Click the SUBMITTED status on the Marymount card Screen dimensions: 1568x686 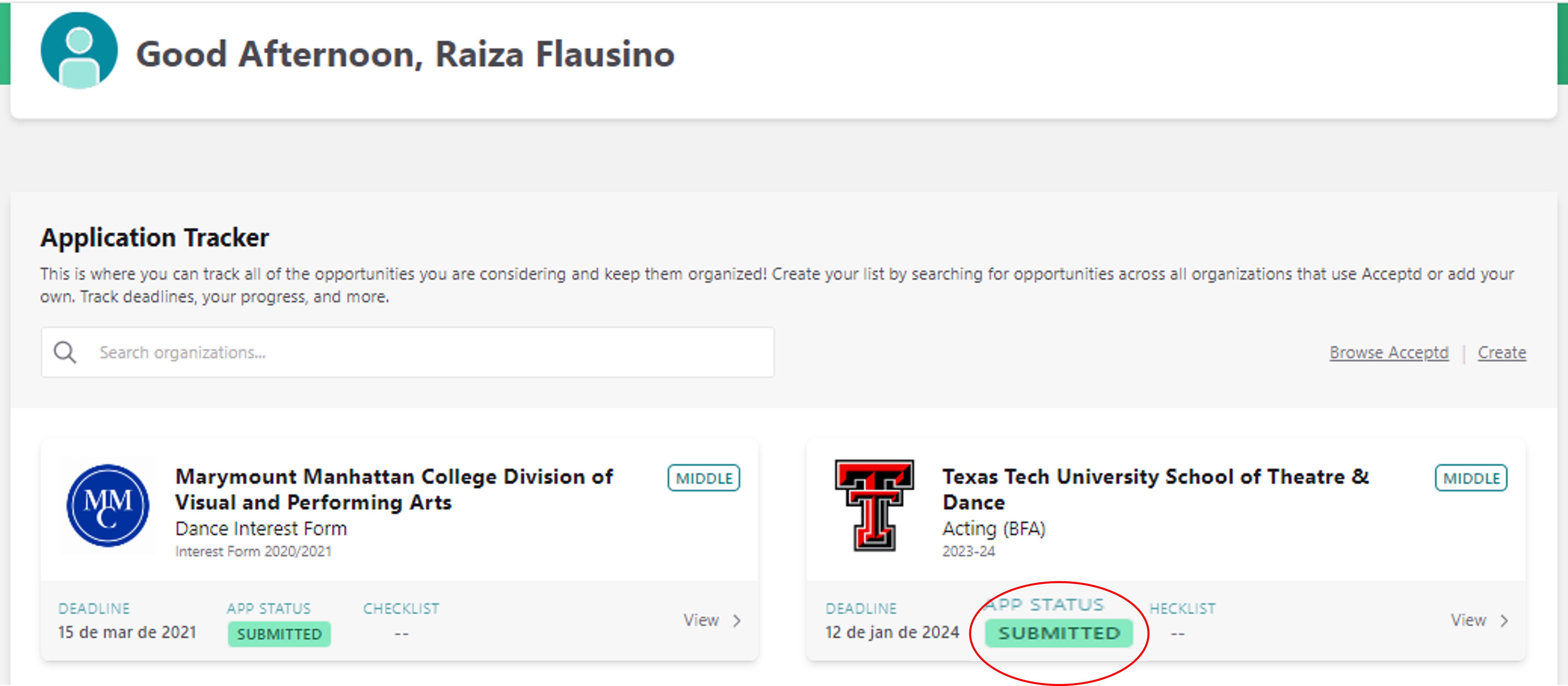click(279, 634)
